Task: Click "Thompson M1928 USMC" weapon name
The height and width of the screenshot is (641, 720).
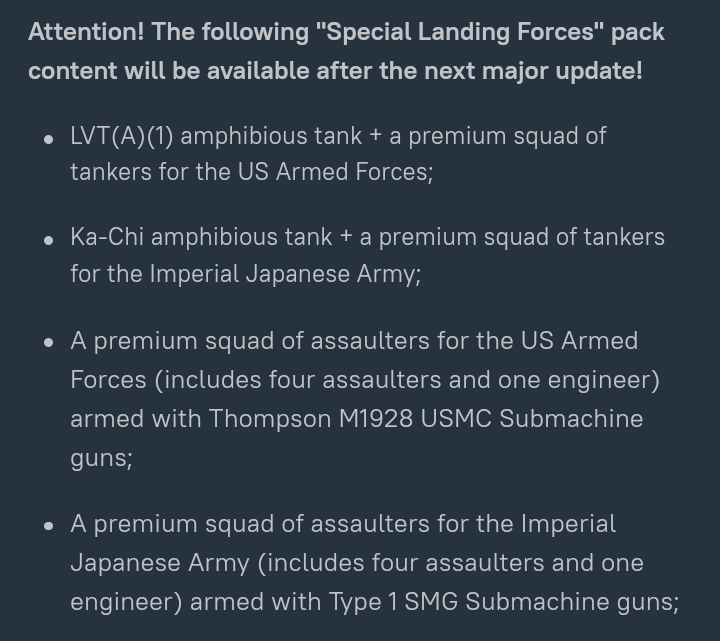Action: (x=350, y=419)
